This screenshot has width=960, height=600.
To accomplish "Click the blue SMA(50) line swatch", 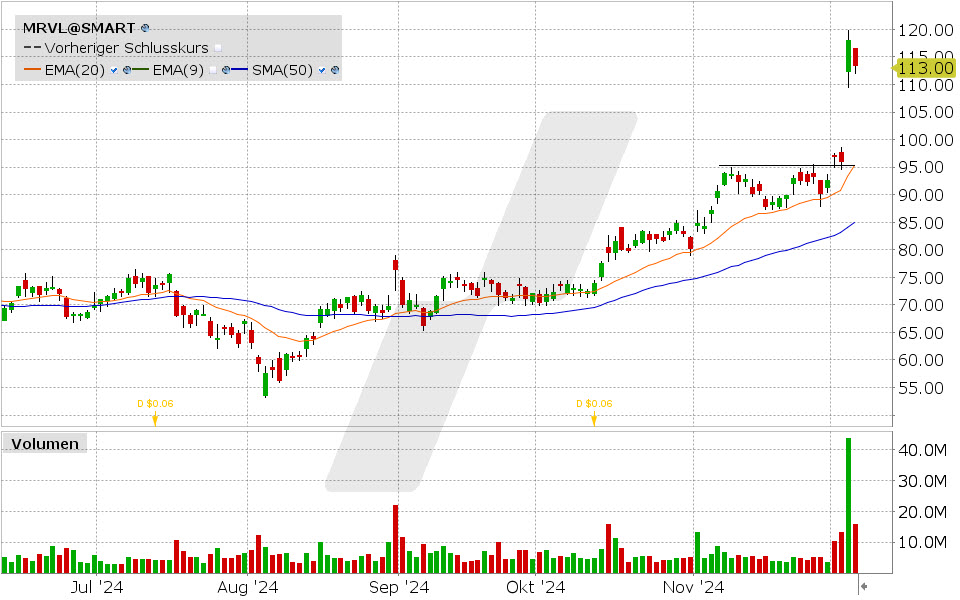I will [239, 69].
